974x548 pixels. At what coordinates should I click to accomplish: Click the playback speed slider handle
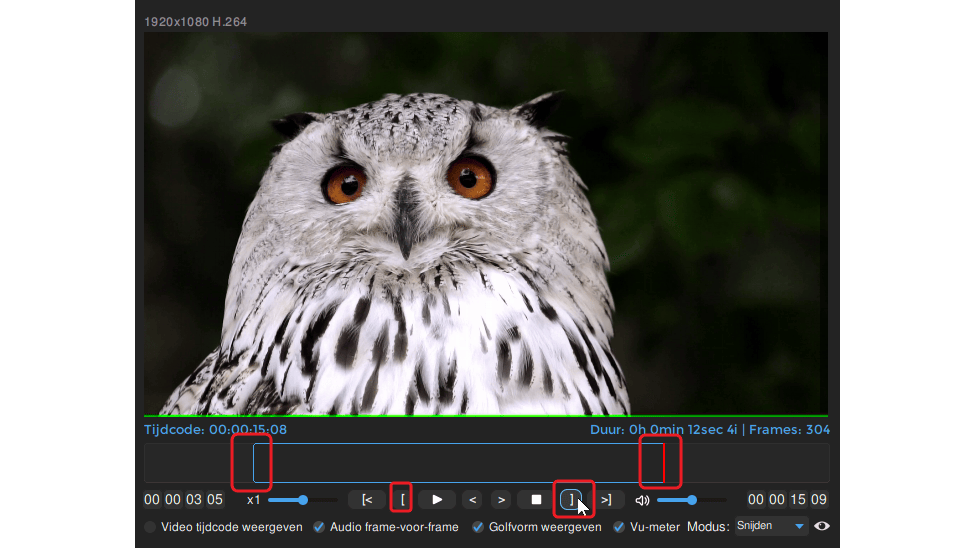302,499
